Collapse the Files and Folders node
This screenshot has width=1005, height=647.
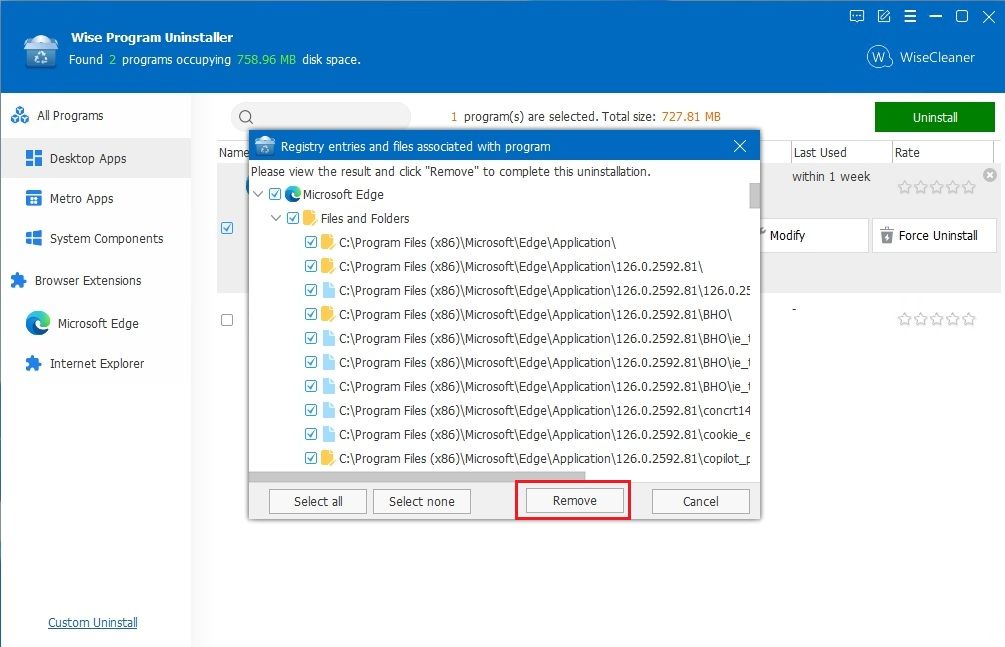point(277,218)
